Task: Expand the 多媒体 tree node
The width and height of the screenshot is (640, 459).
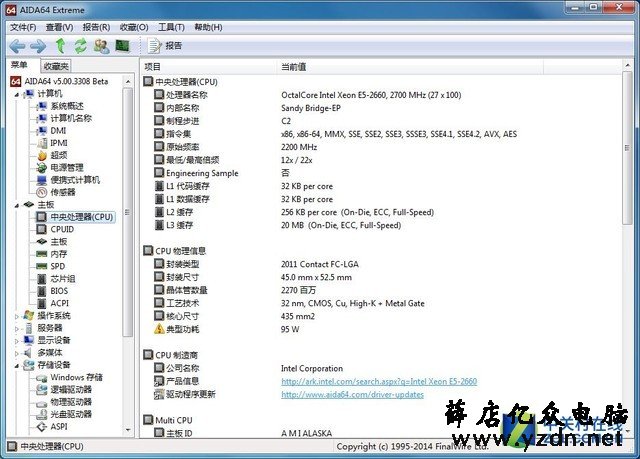Action: tap(17, 353)
